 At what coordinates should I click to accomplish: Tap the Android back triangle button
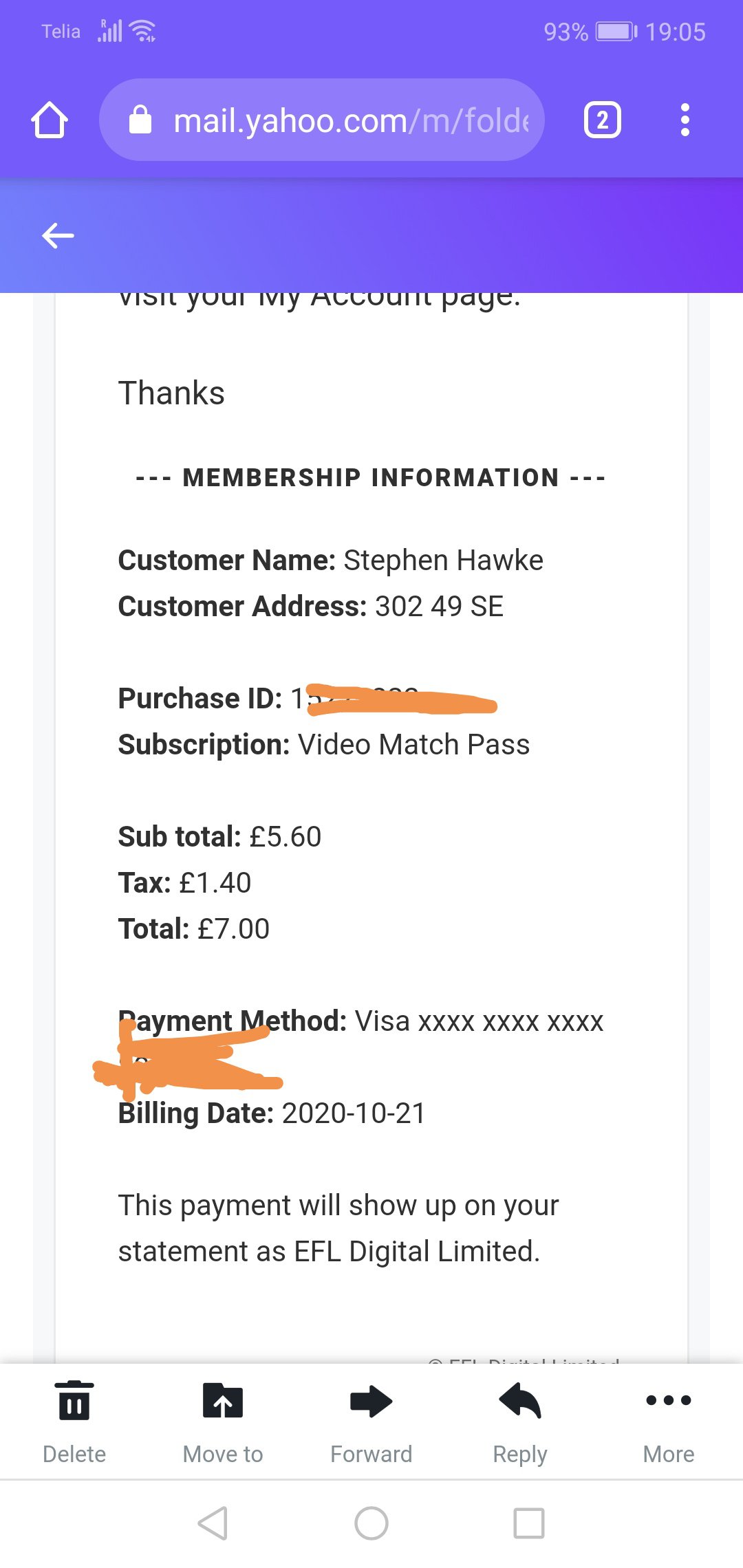[213, 1523]
